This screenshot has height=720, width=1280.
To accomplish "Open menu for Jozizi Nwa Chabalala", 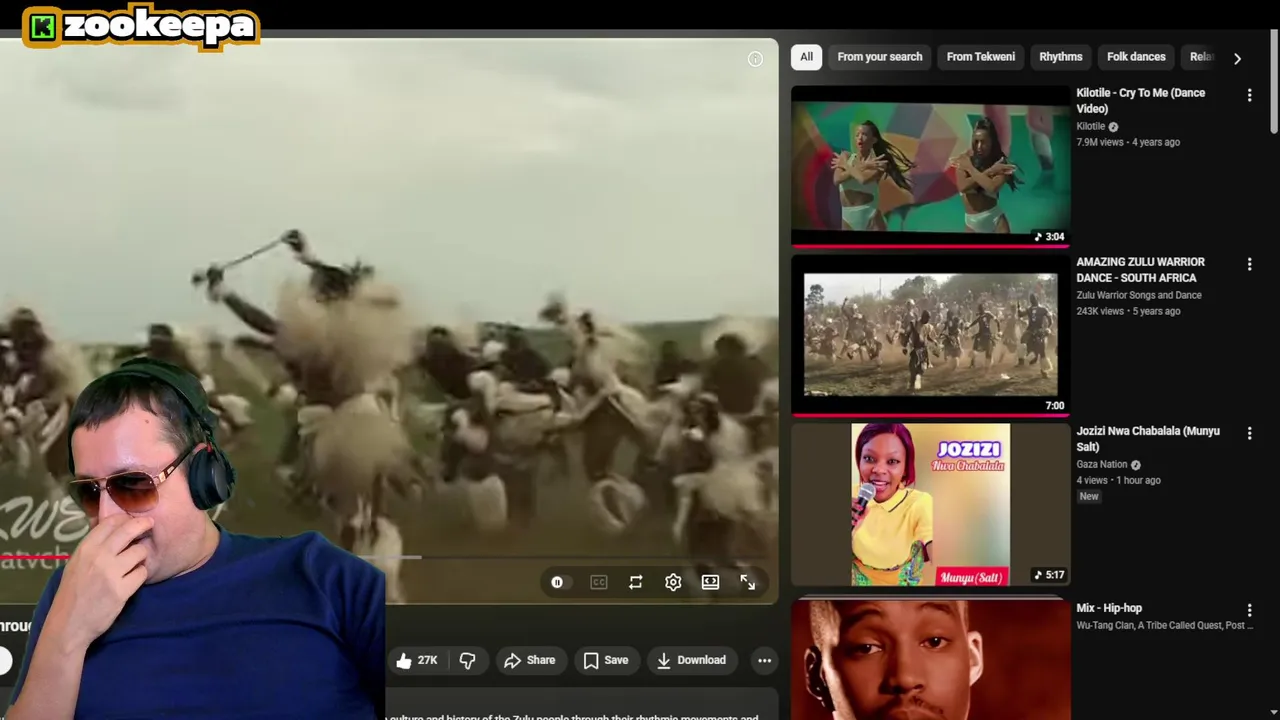I will coord(1249,433).
